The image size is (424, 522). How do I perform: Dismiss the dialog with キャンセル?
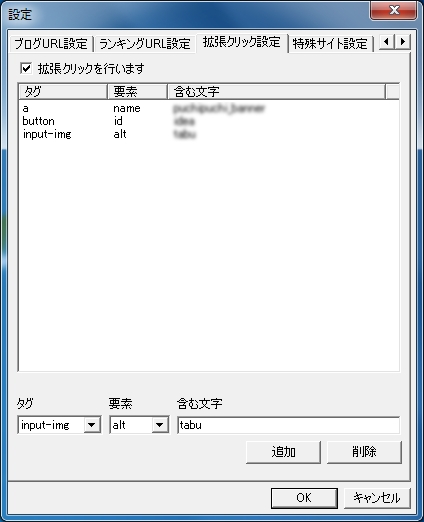(377, 498)
